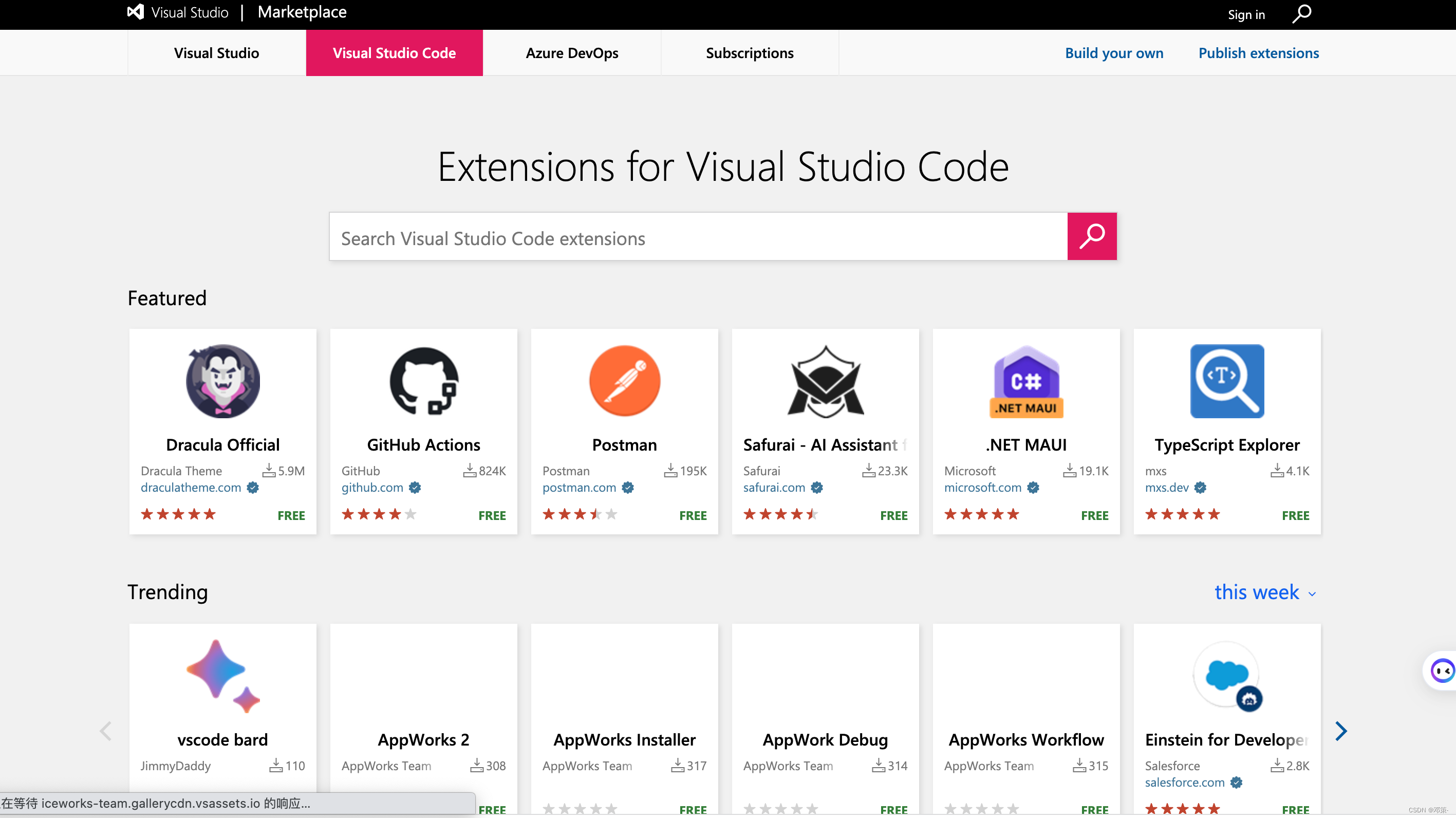Click the GitHub Actions title text
This screenshot has height=818, width=1456.
pos(423,444)
